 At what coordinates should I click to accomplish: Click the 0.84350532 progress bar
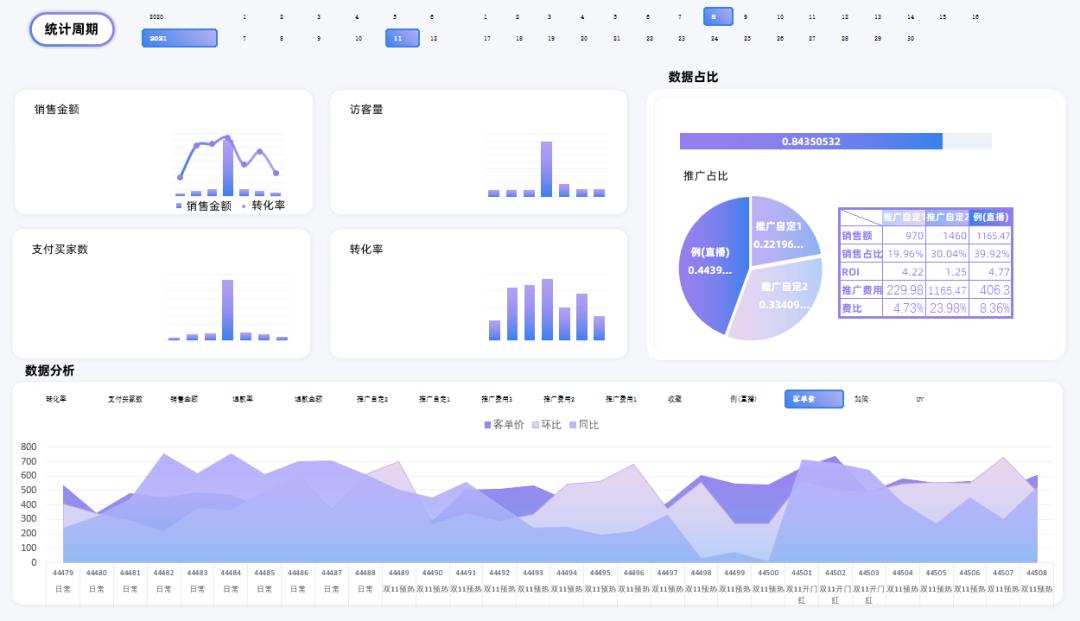(x=810, y=141)
